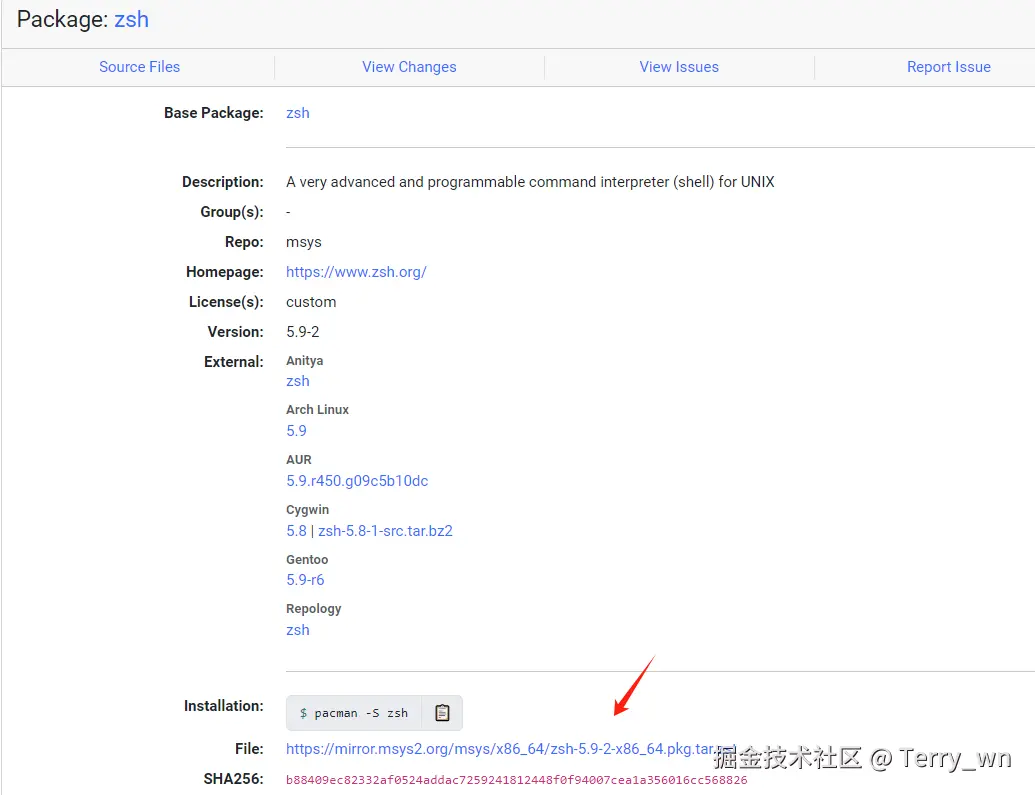Select the version value 5.9-2
The width and height of the screenshot is (1035, 795).
point(302,331)
